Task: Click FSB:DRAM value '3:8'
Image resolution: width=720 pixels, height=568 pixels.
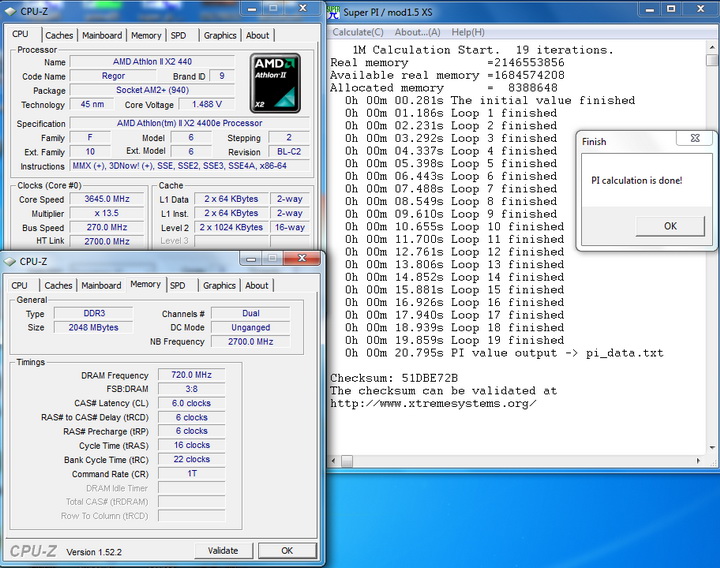Action: tap(191, 389)
